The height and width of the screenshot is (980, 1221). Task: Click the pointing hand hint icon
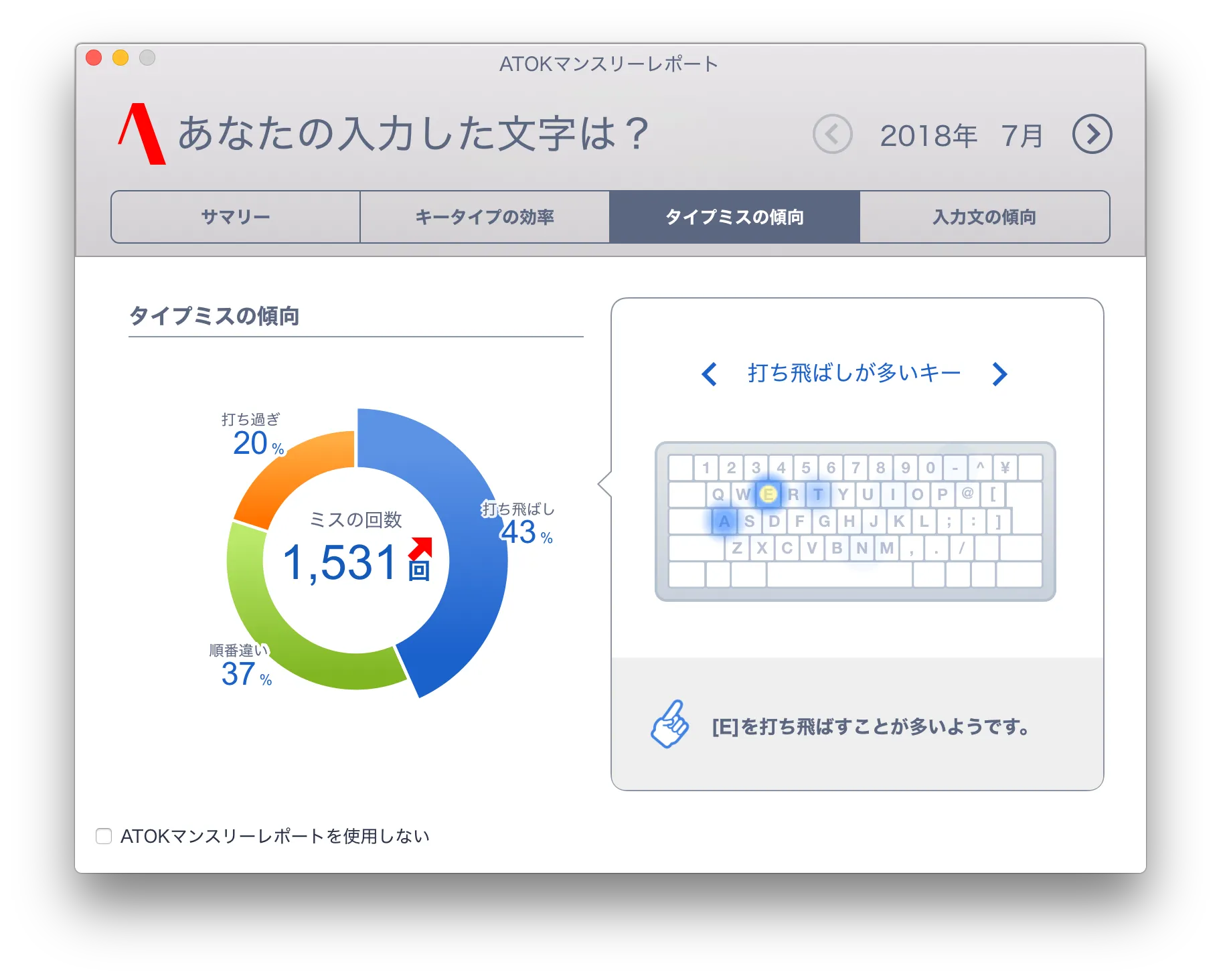(669, 724)
